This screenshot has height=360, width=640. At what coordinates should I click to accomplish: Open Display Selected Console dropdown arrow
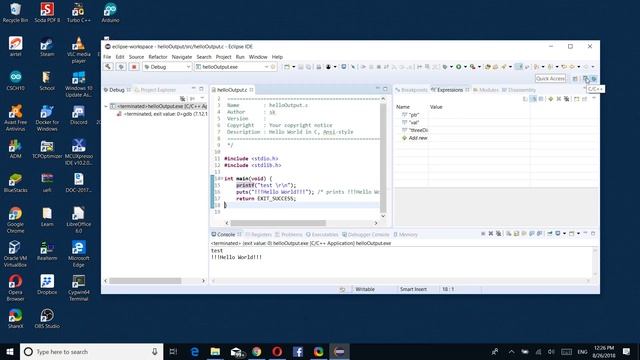click(564, 234)
